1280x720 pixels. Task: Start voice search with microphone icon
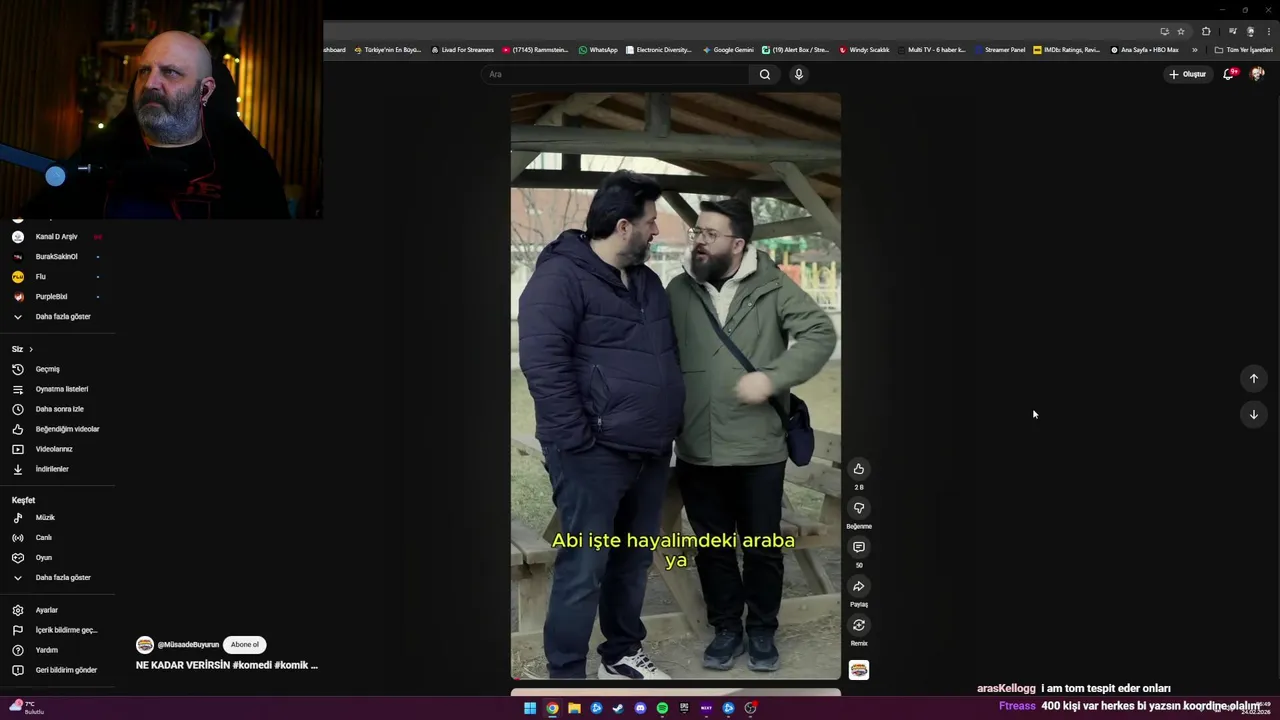tap(798, 74)
